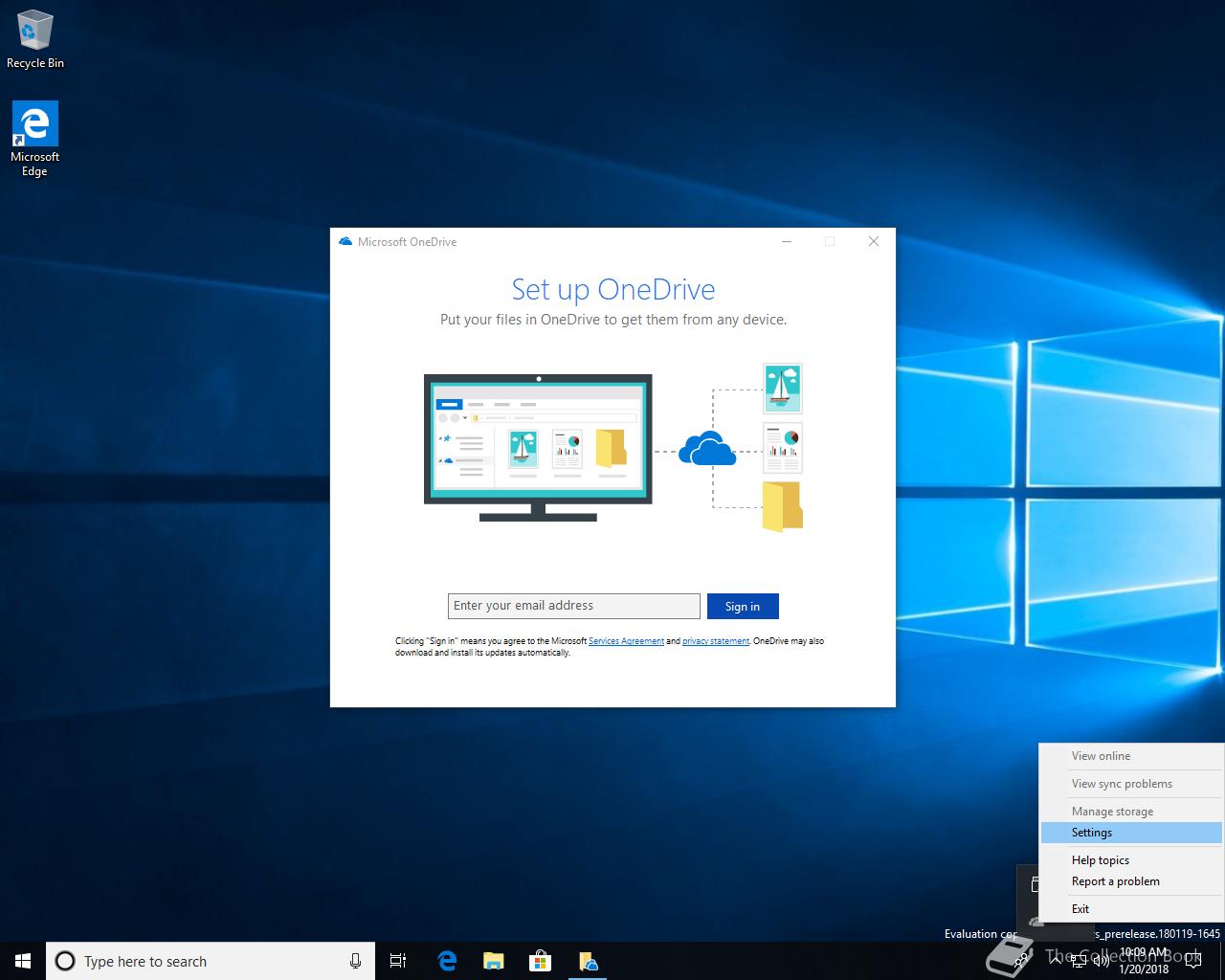Minimize the Microsoft OneDrive window
This screenshot has height=980, width=1225.
click(787, 241)
